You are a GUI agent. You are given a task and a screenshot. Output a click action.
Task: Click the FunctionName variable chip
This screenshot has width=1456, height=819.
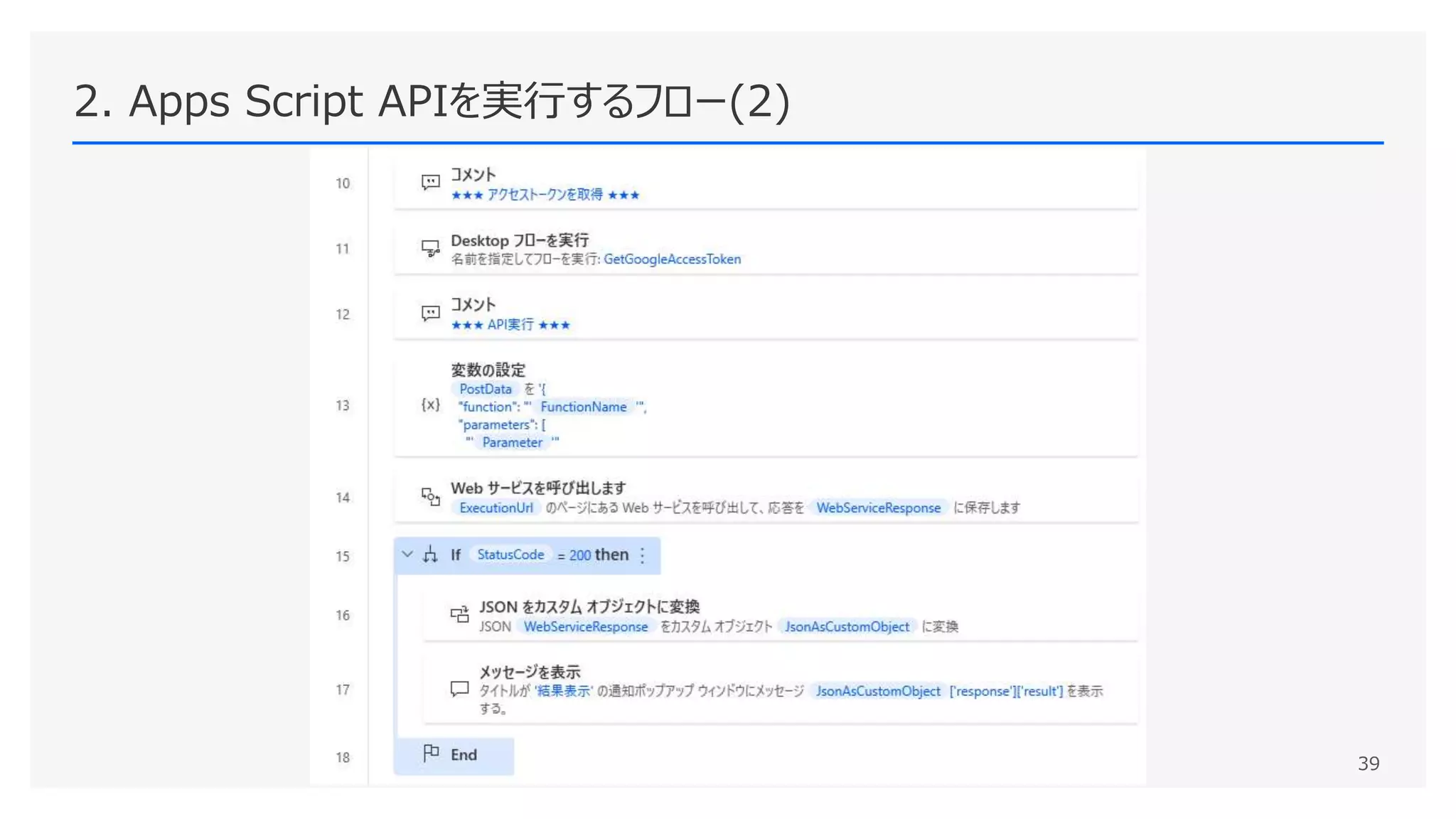point(583,407)
